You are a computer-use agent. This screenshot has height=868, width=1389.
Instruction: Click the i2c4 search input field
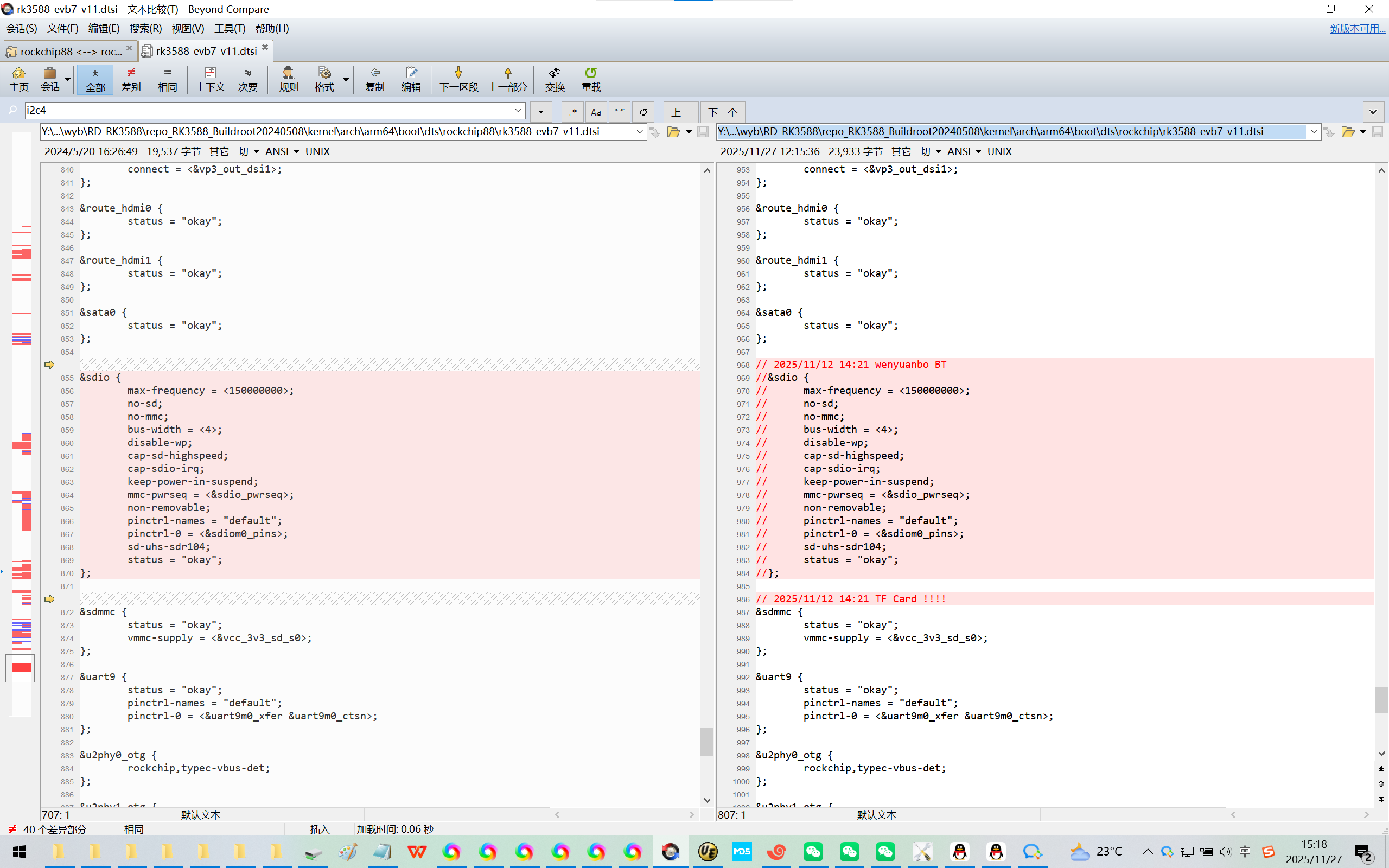point(270,110)
